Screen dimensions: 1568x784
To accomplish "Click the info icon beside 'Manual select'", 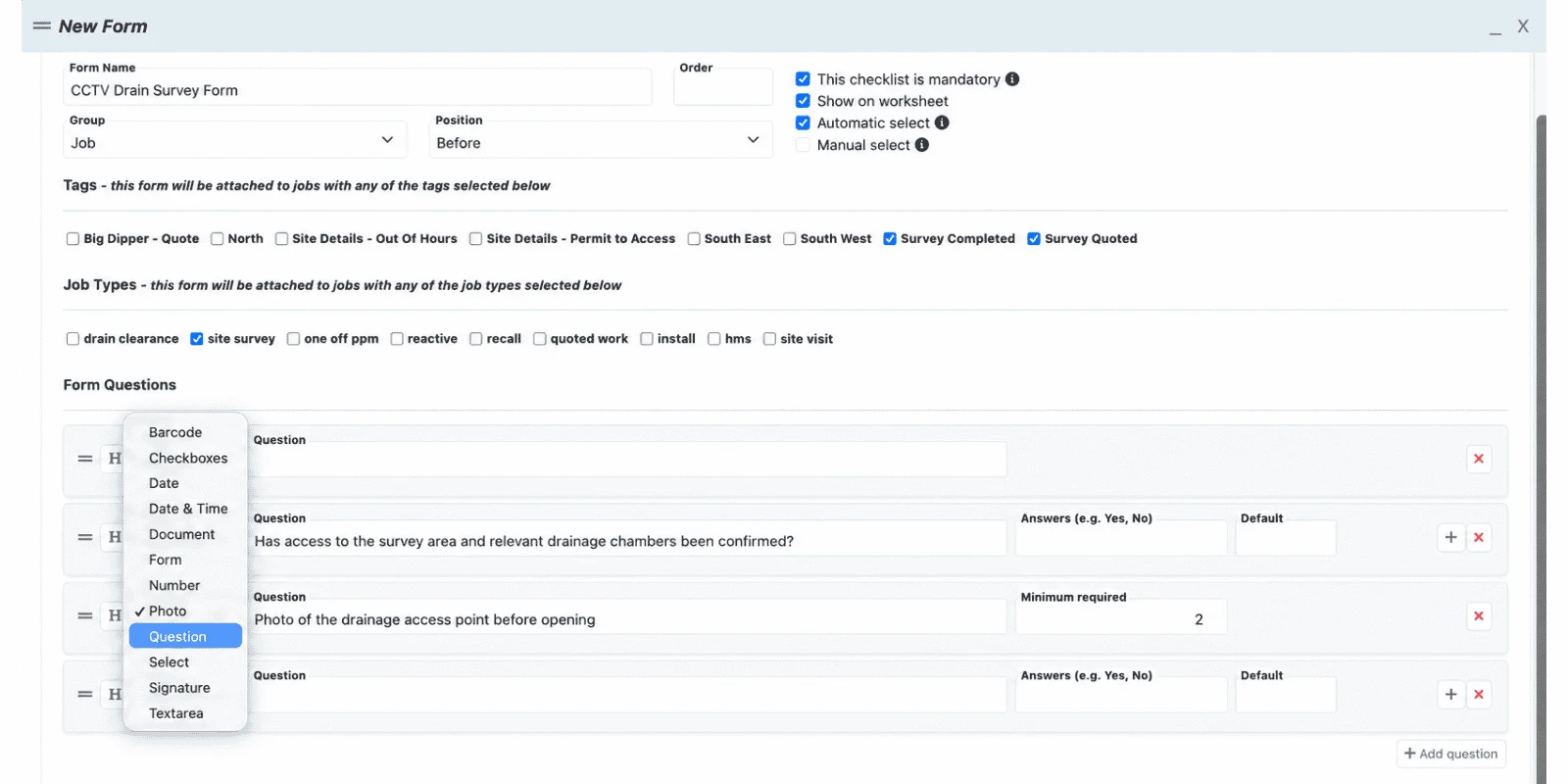I will tap(922, 145).
